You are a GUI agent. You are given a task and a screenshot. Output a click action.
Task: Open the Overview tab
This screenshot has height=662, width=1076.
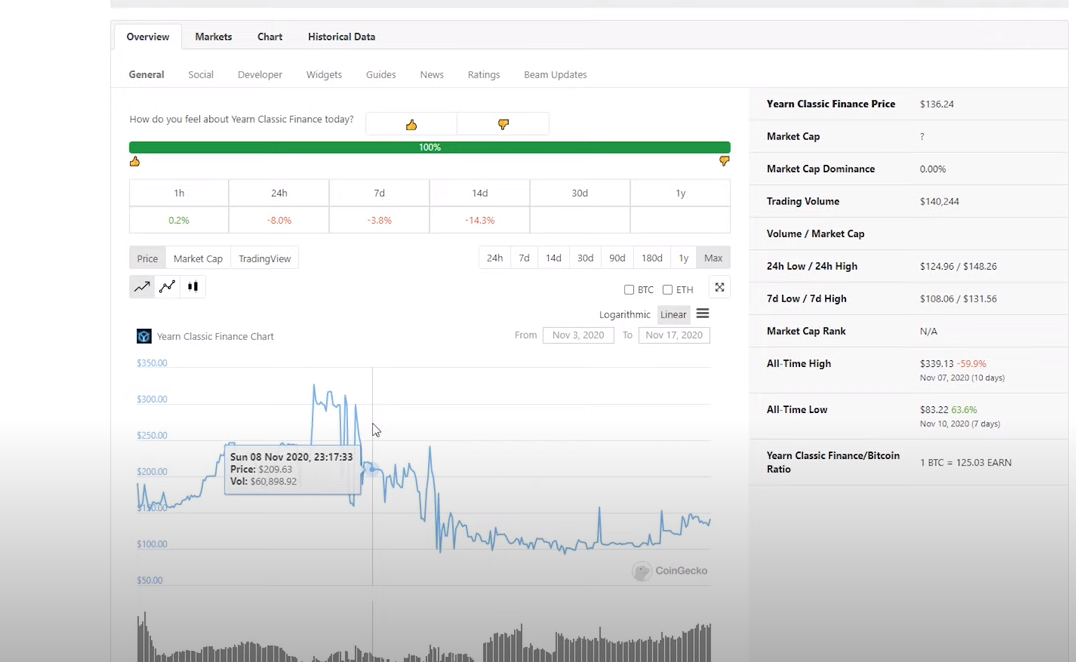tap(148, 36)
